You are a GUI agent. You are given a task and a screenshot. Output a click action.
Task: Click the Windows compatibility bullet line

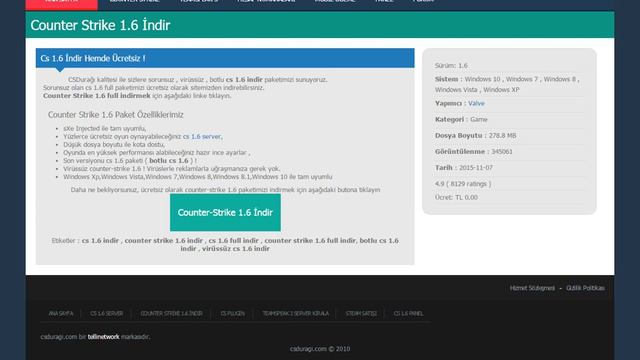[198, 177]
